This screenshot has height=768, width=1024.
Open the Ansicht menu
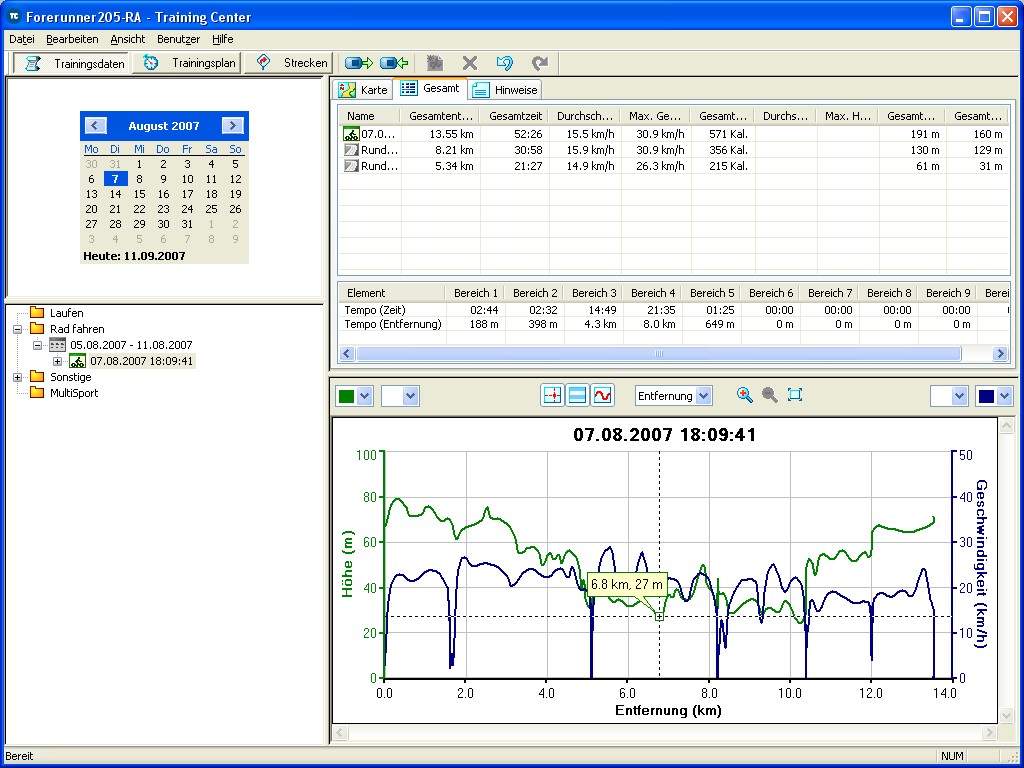(127, 39)
